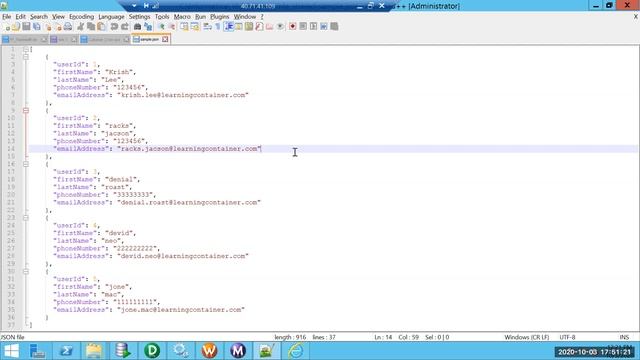Toggle synchronized vertical scrolling
This screenshot has width=640, height=360.
[x=184, y=27]
